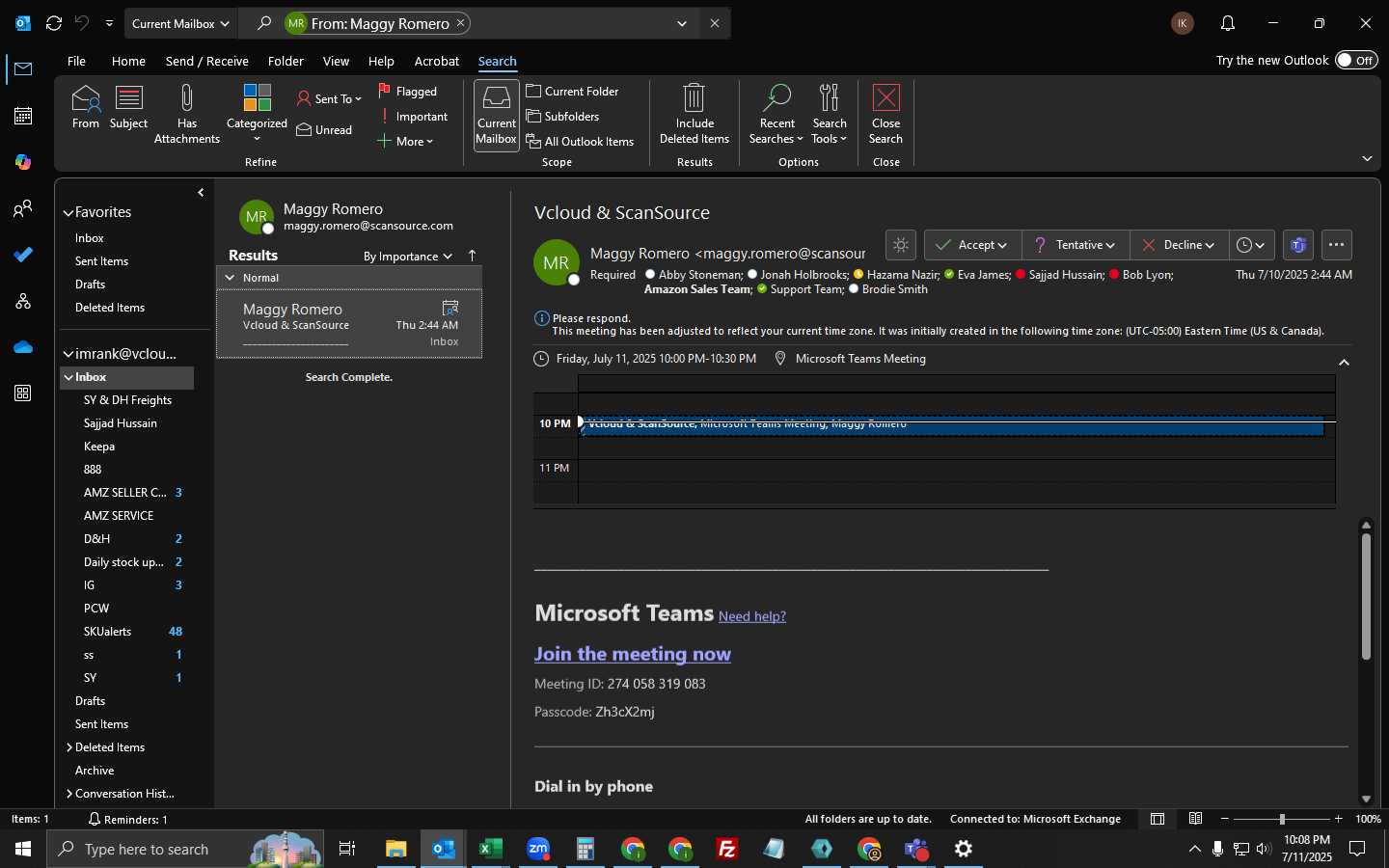Collapse the Favorites folder group

click(68, 212)
